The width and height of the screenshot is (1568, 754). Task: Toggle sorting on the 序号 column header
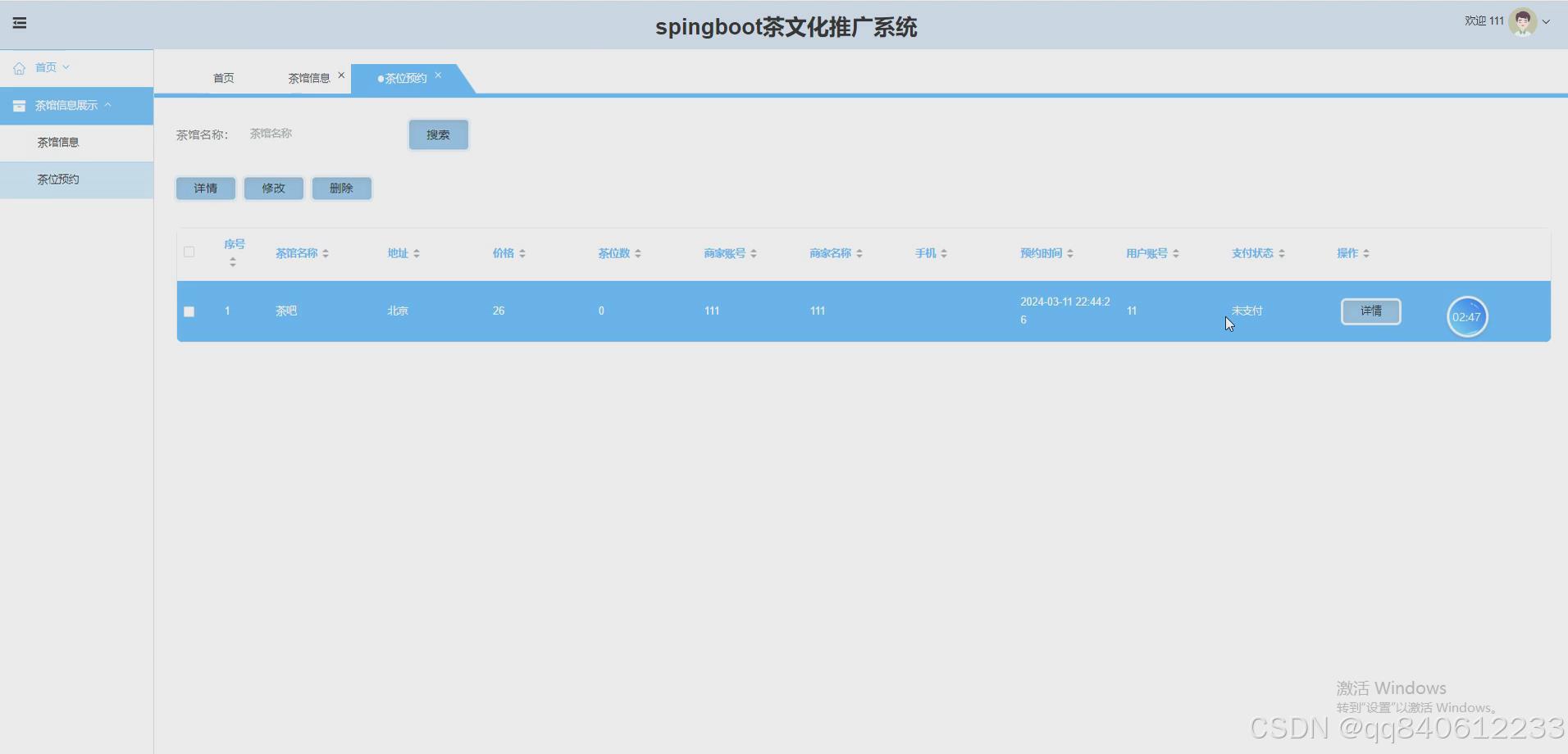(x=234, y=252)
